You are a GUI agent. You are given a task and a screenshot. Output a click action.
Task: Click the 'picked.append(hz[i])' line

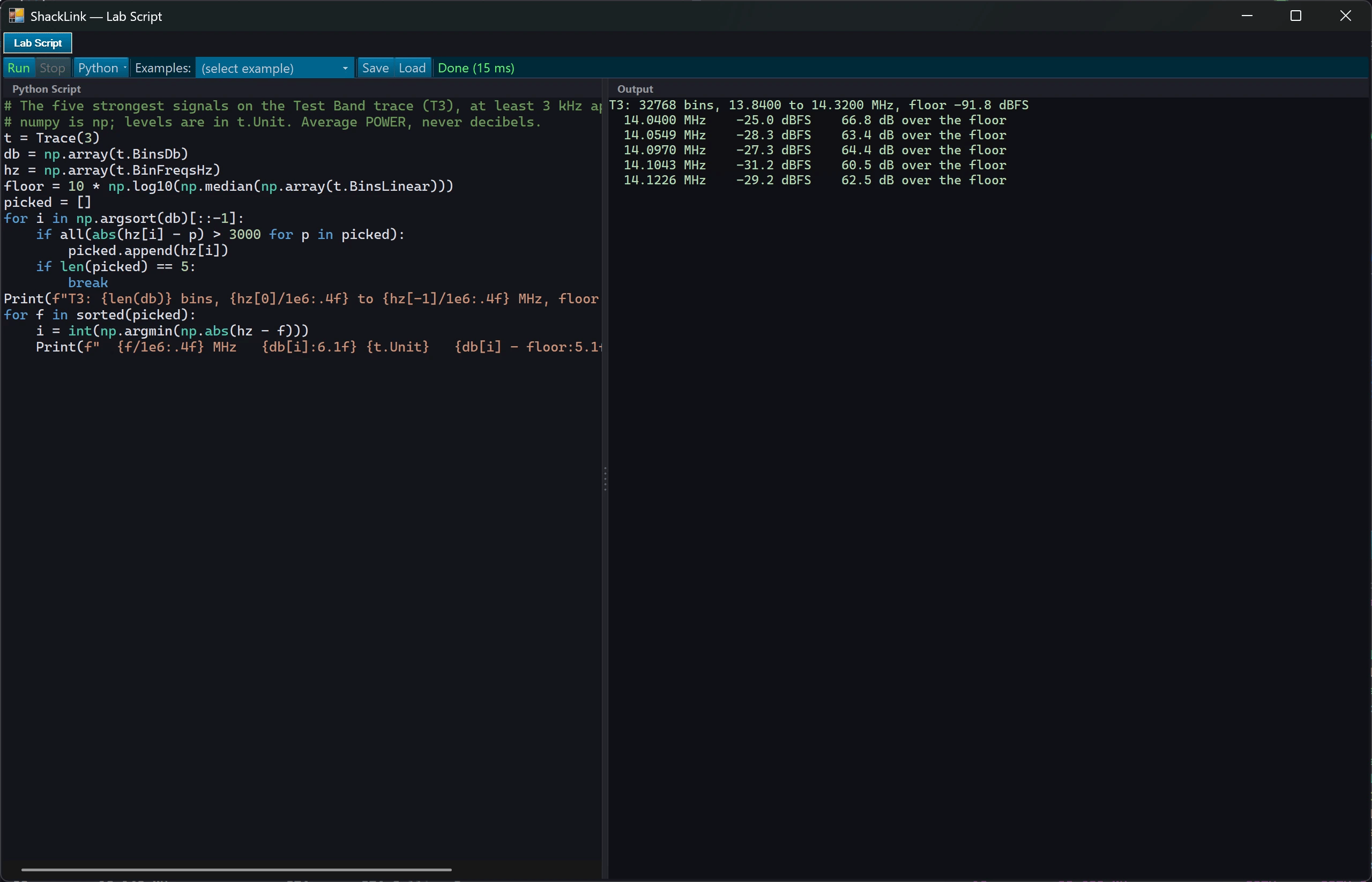(148, 250)
